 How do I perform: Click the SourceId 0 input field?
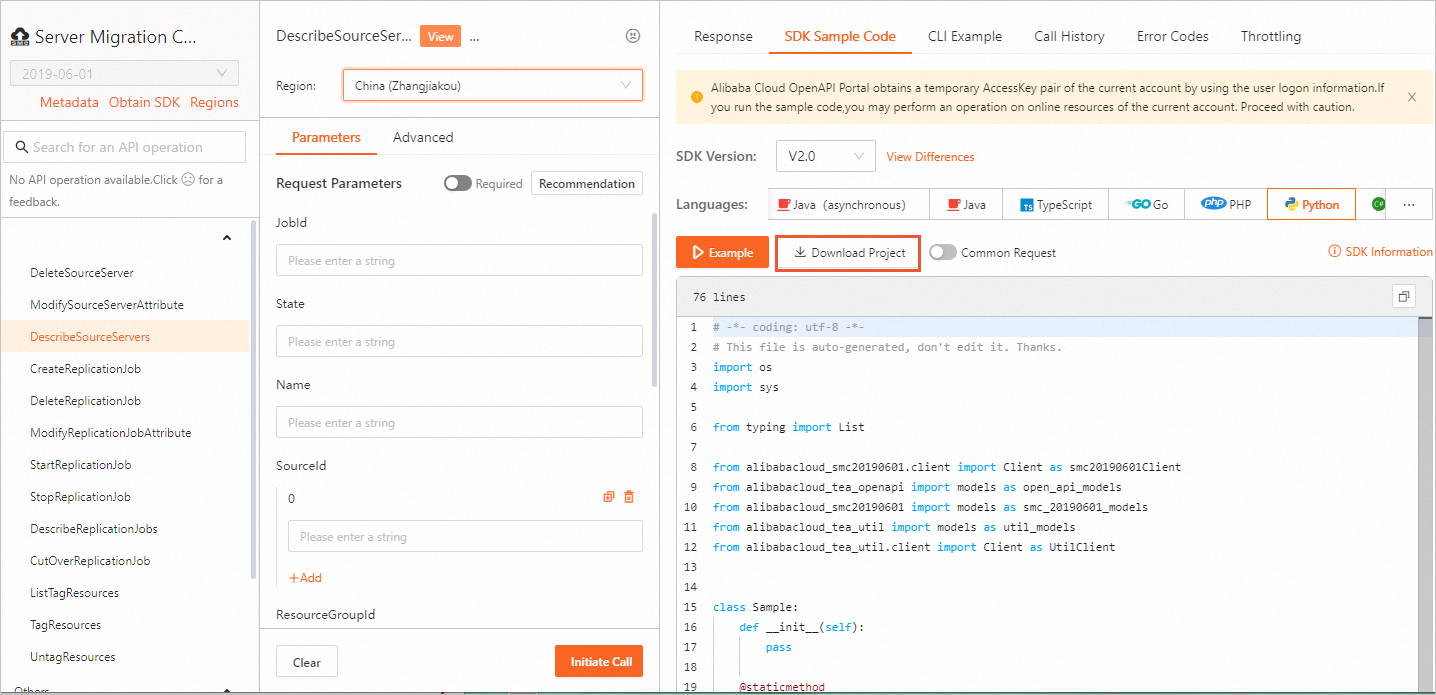tap(465, 536)
